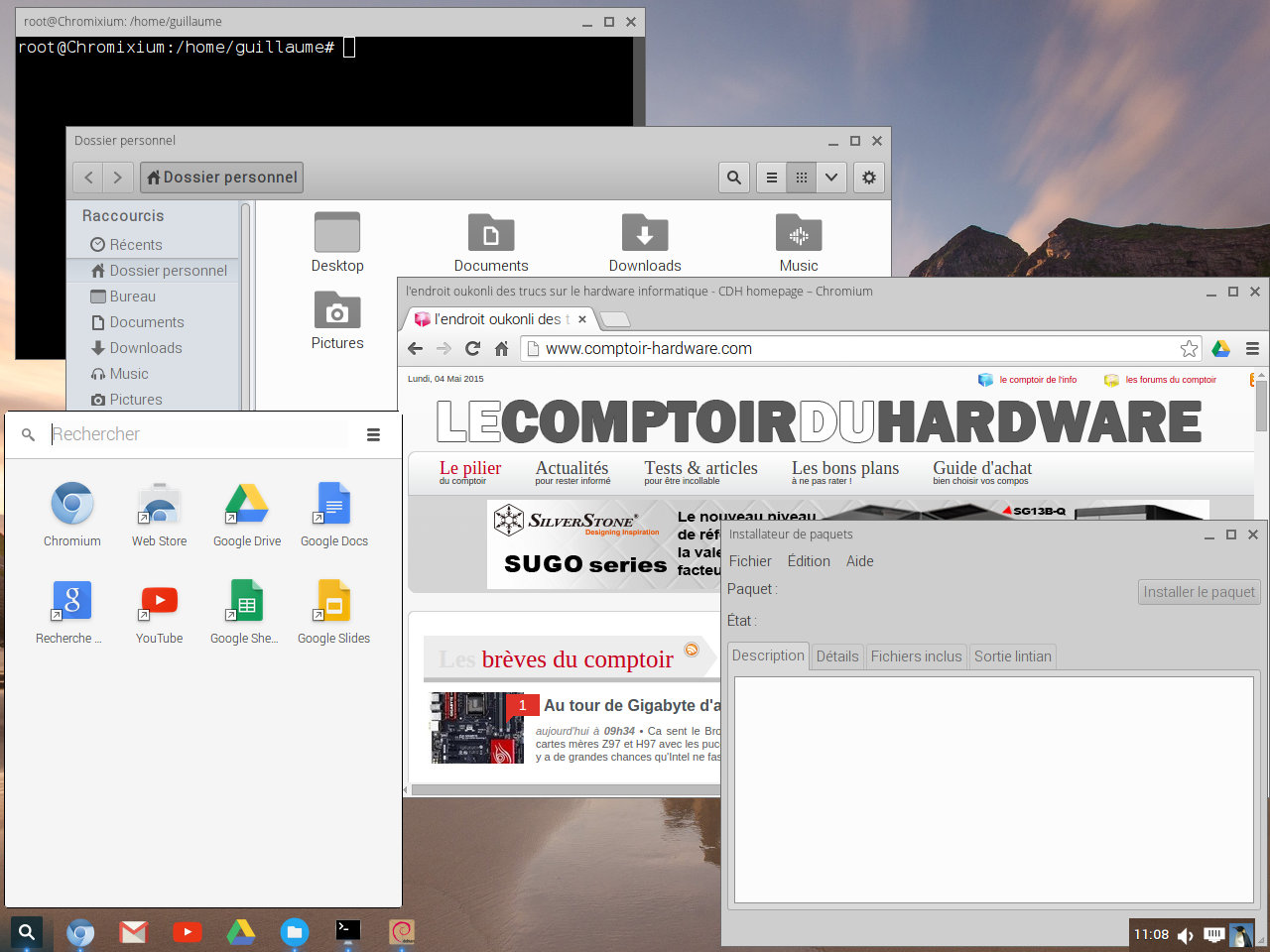Viewport: 1270px width, 952px height.
Task: Switch to the Détails tab
Action: 836,656
